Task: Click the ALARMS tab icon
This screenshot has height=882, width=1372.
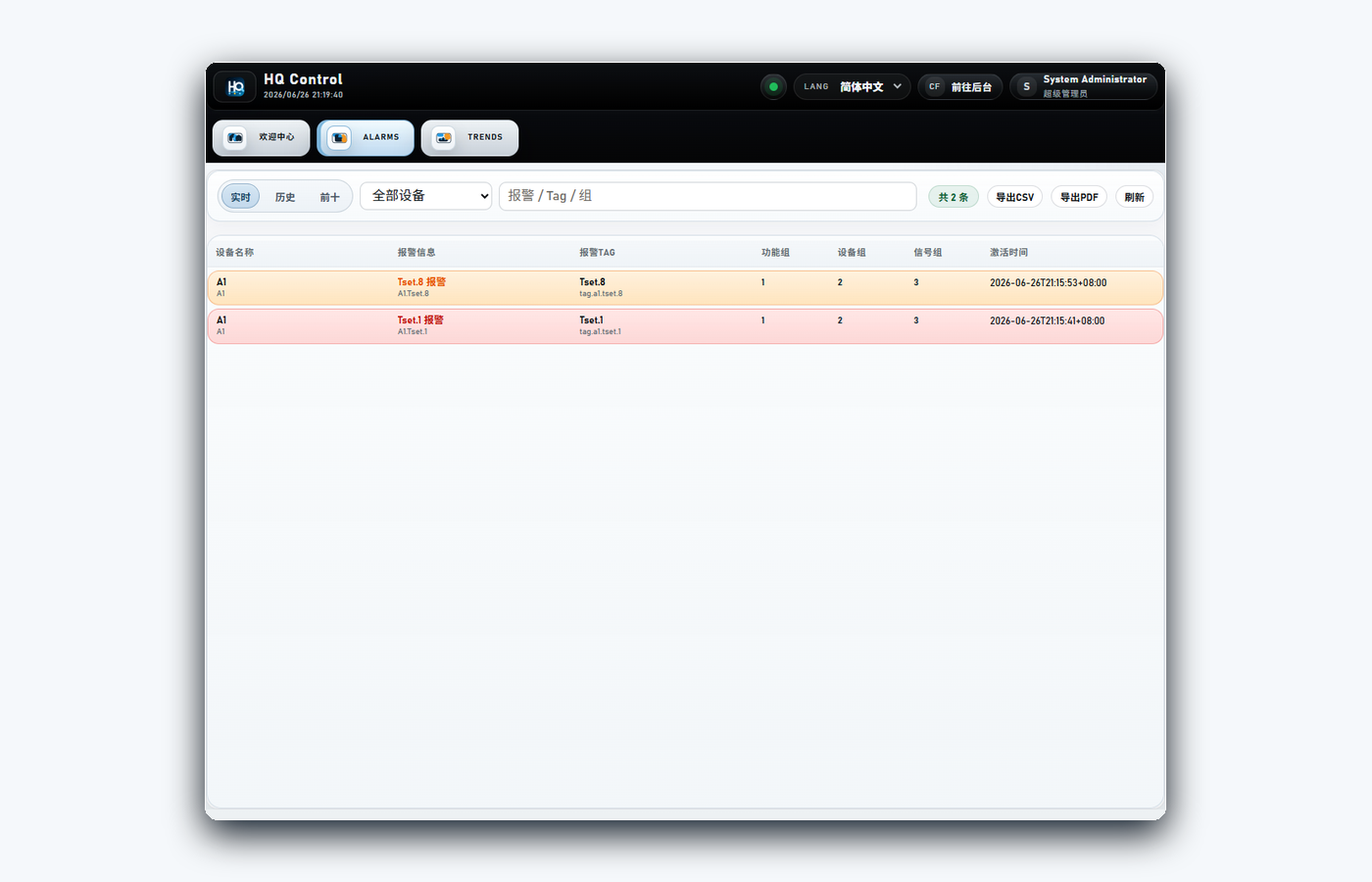Action: click(339, 138)
